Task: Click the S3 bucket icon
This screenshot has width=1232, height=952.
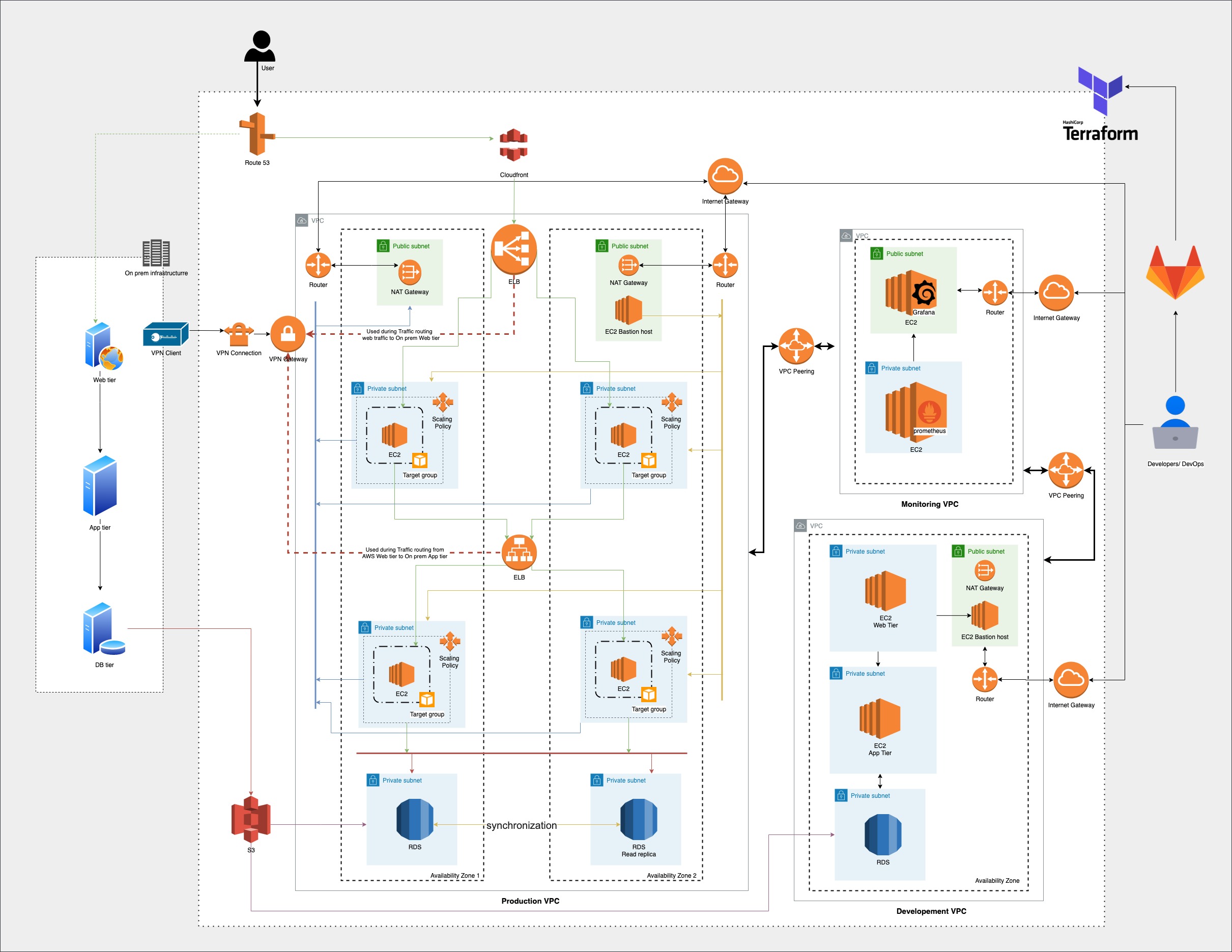Action: 251,819
